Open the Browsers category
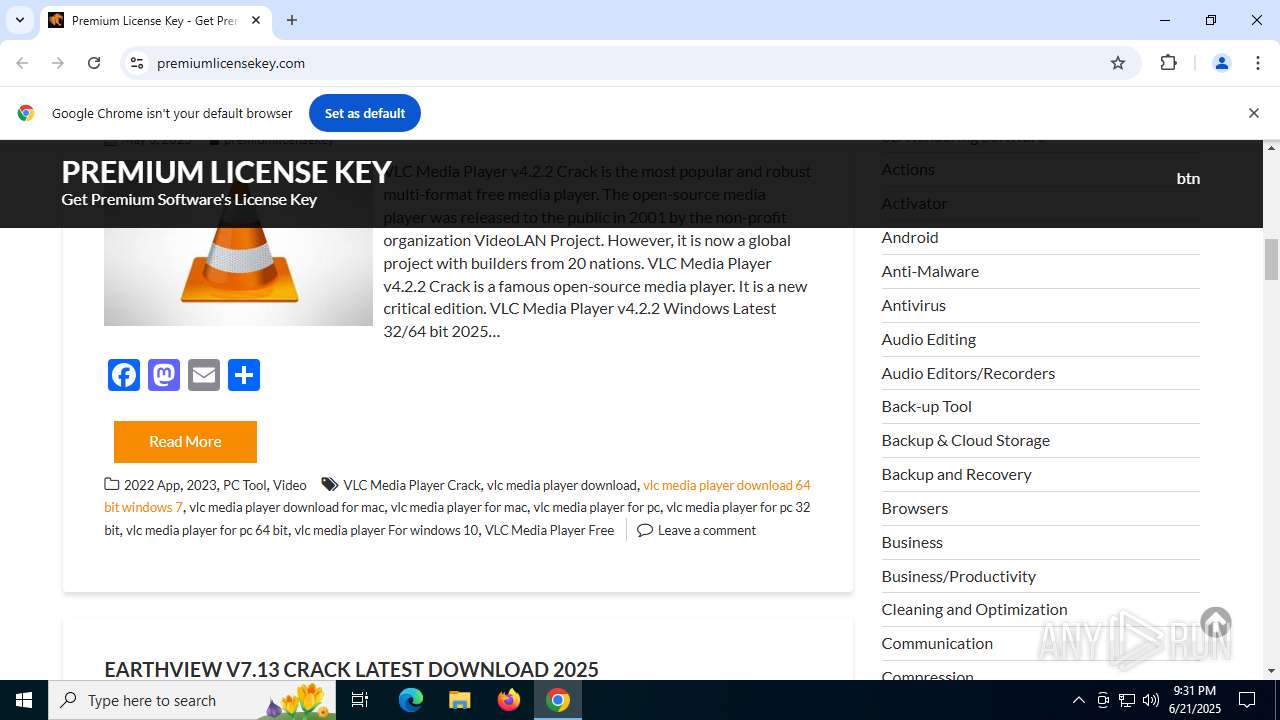Screen dimensions: 1280x720 coord(914,508)
